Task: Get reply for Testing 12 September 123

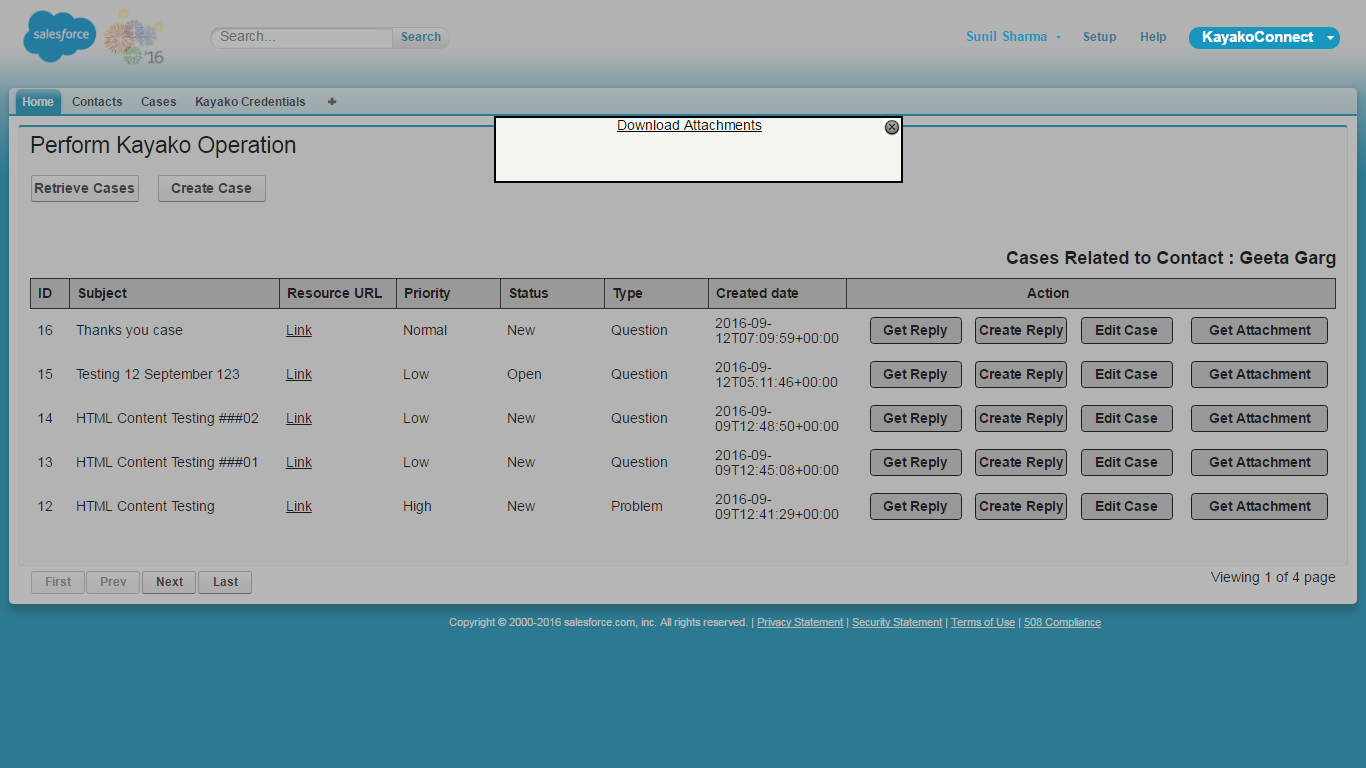Action: coord(915,374)
